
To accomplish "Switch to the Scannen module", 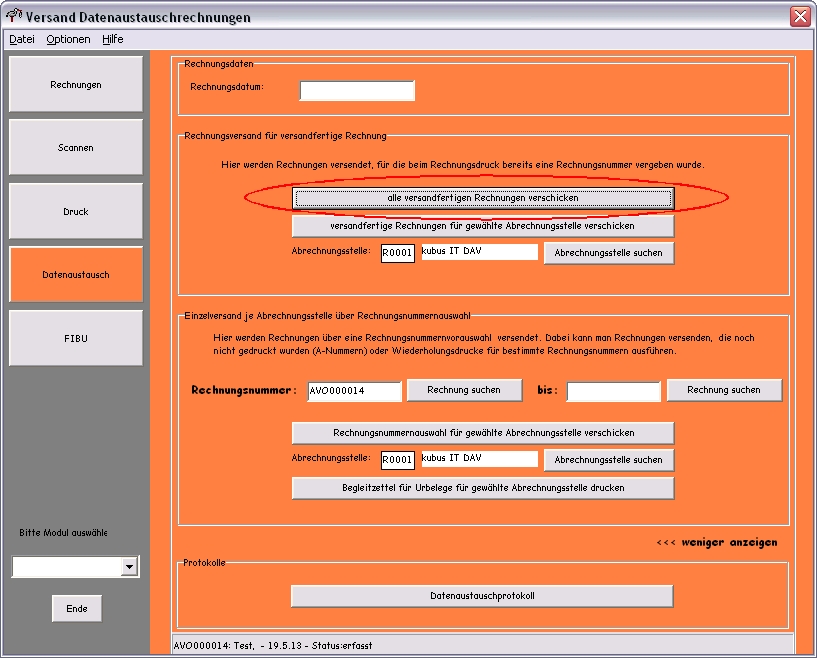I will (76, 147).
